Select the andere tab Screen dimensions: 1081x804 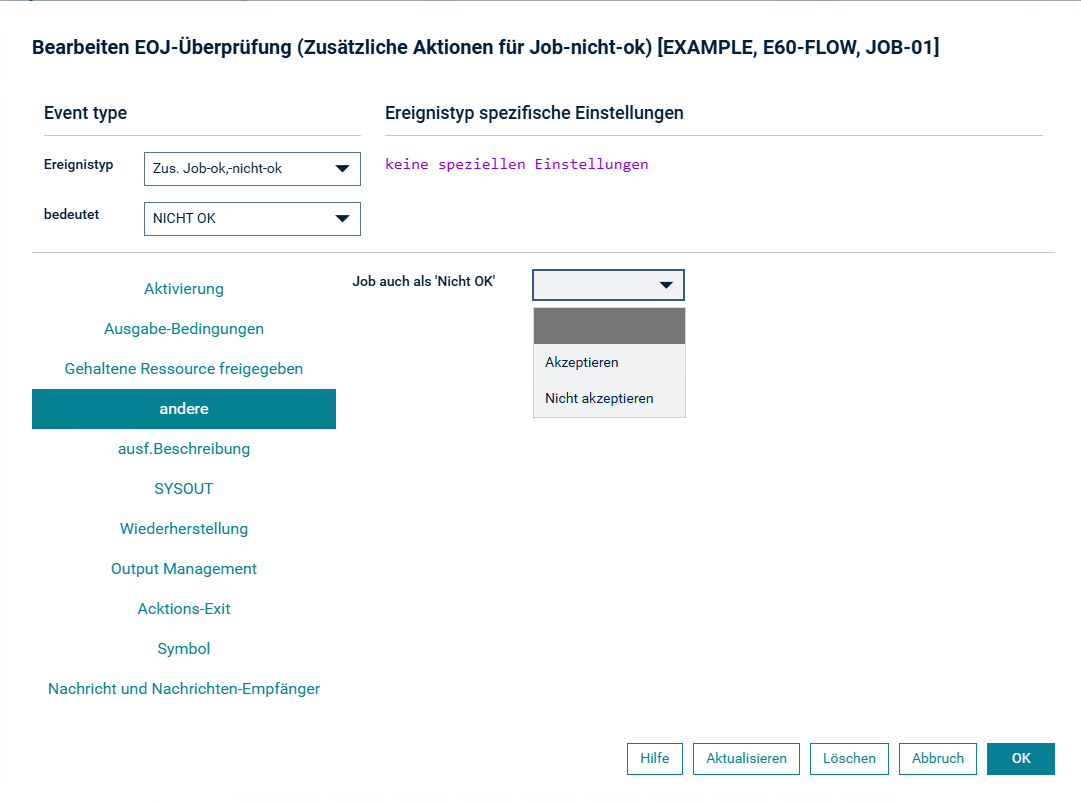[184, 409]
